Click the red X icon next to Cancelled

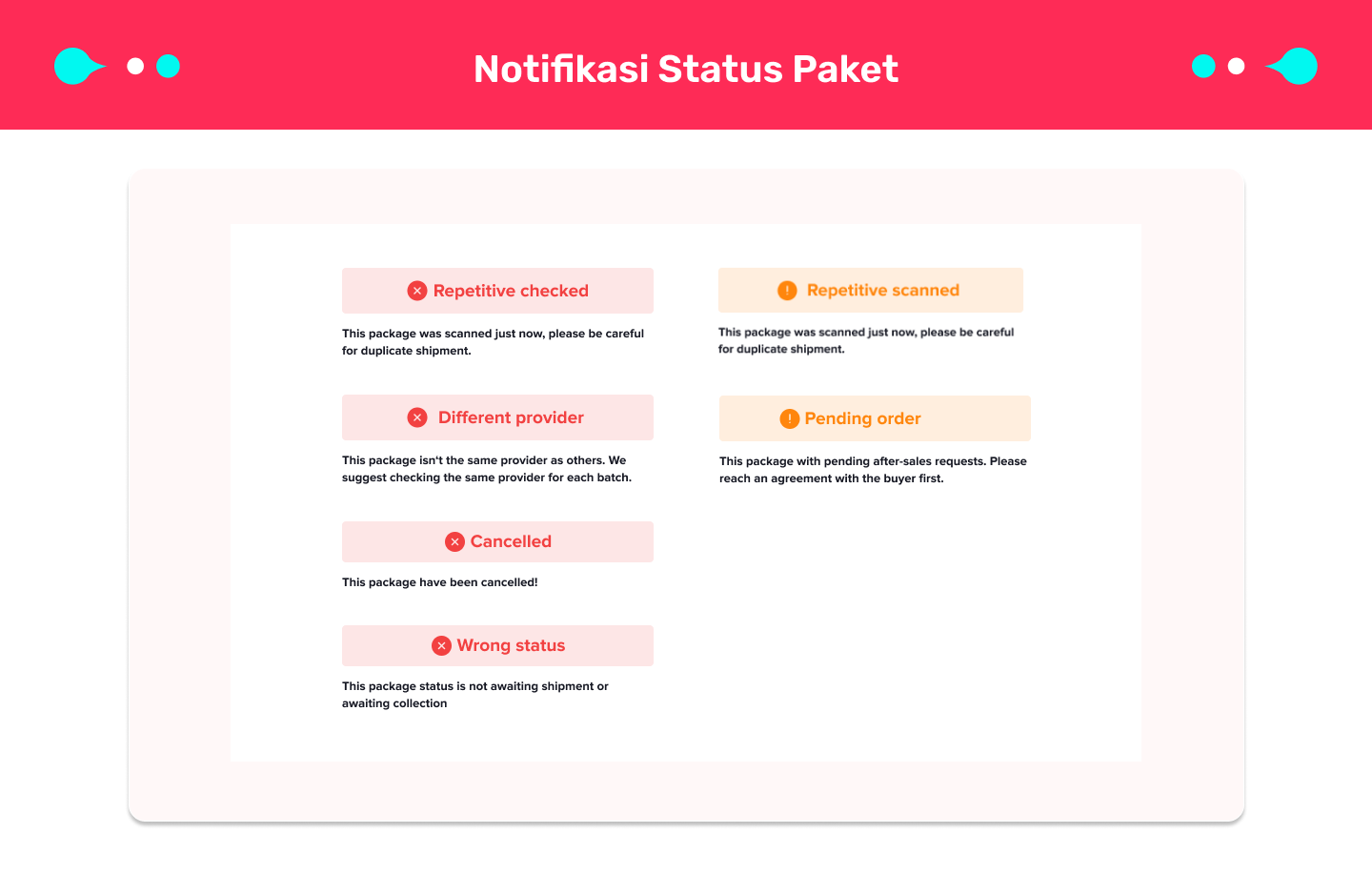click(454, 541)
